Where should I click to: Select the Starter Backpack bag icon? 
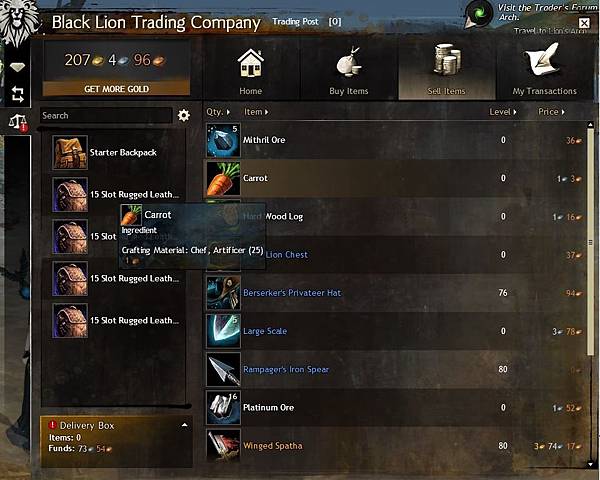[70, 152]
